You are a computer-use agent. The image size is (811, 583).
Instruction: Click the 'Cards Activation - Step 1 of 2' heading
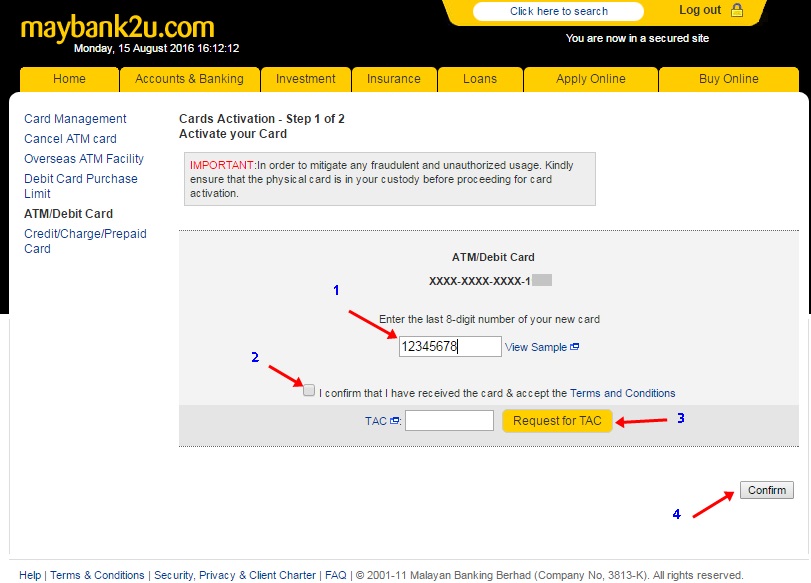point(262,119)
